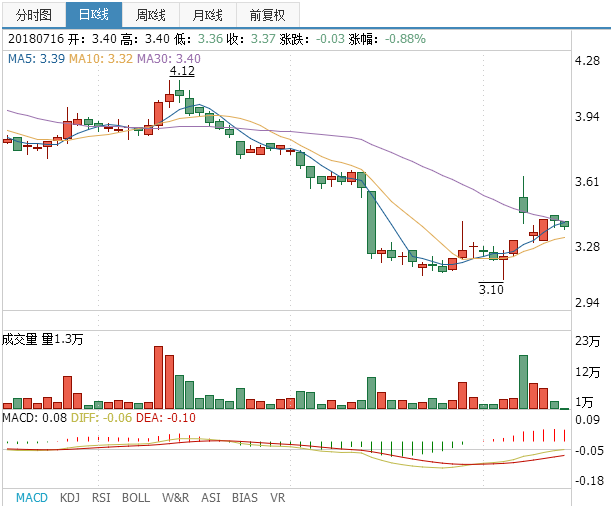Click the tallest red volume bar

click(158, 377)
